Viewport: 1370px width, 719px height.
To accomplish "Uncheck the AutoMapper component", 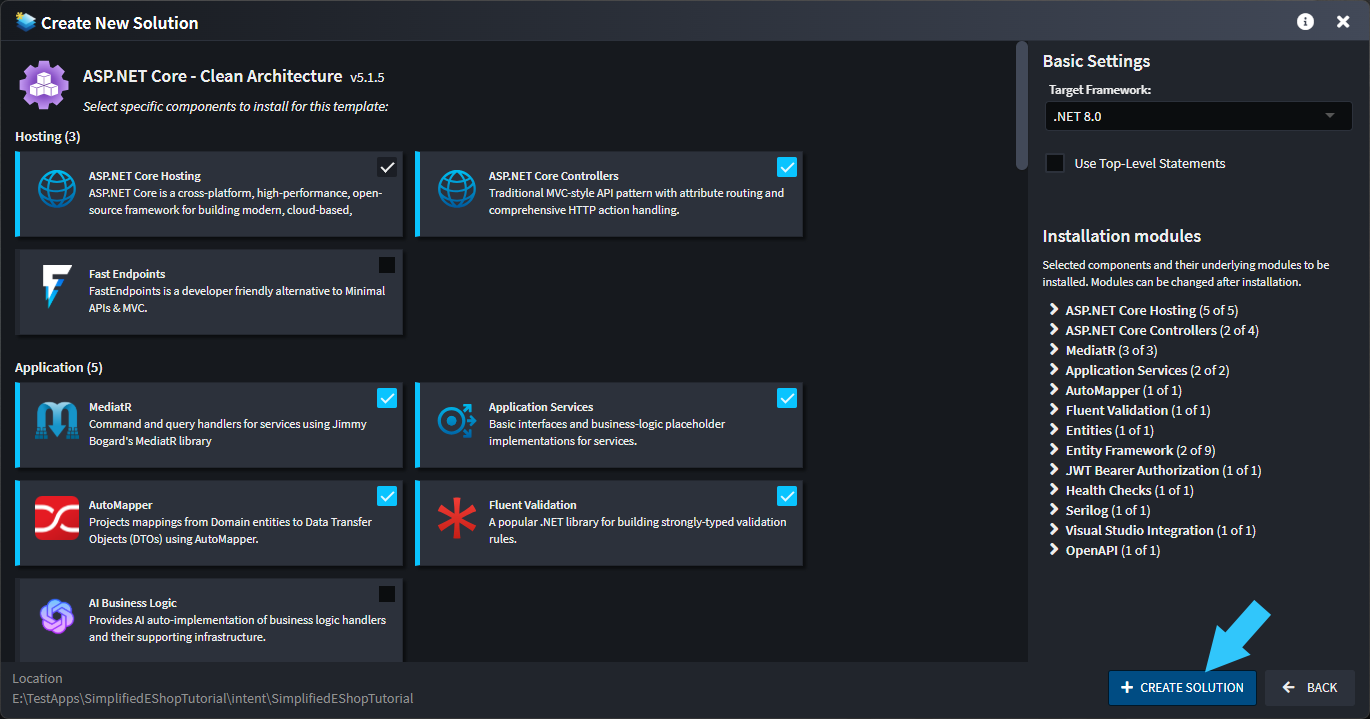I will tap(387, 496).
